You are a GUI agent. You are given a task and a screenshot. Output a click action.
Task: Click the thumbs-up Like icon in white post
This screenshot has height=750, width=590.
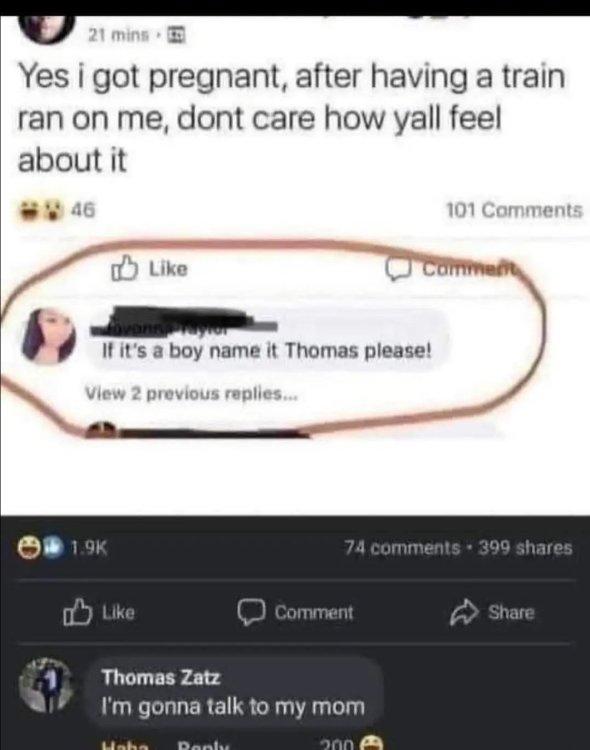coord(125,269)
